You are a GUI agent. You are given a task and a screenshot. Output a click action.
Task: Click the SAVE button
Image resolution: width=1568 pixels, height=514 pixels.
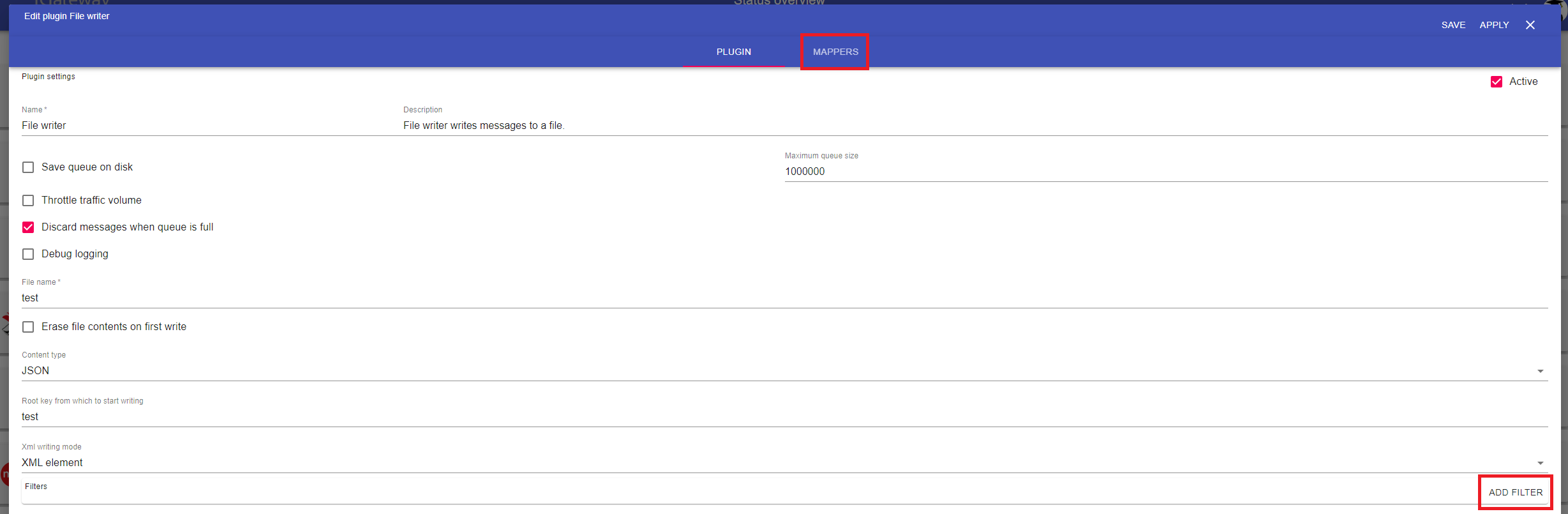point(1453,25)
